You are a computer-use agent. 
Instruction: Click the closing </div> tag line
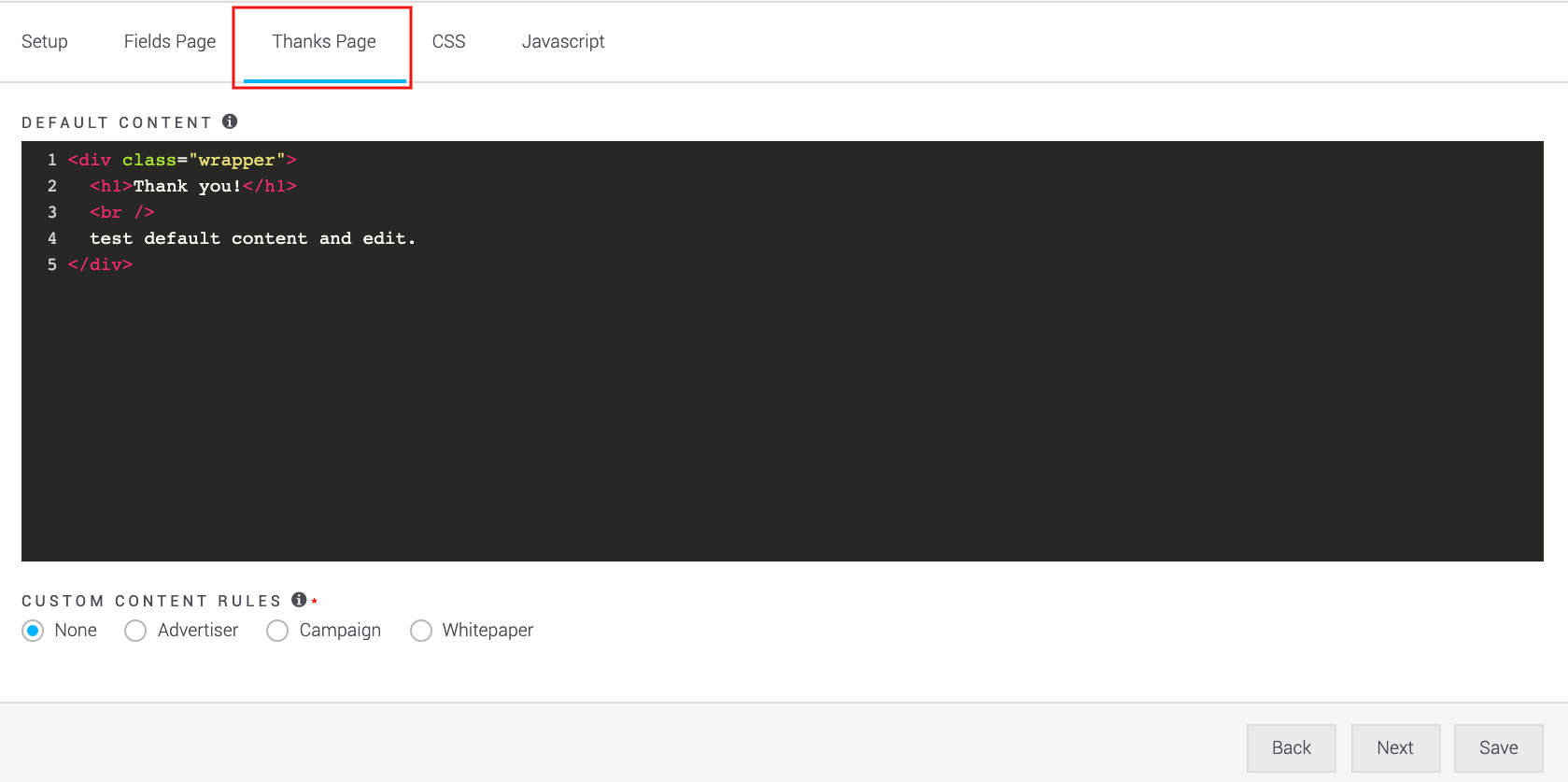(x=100, y=264)
